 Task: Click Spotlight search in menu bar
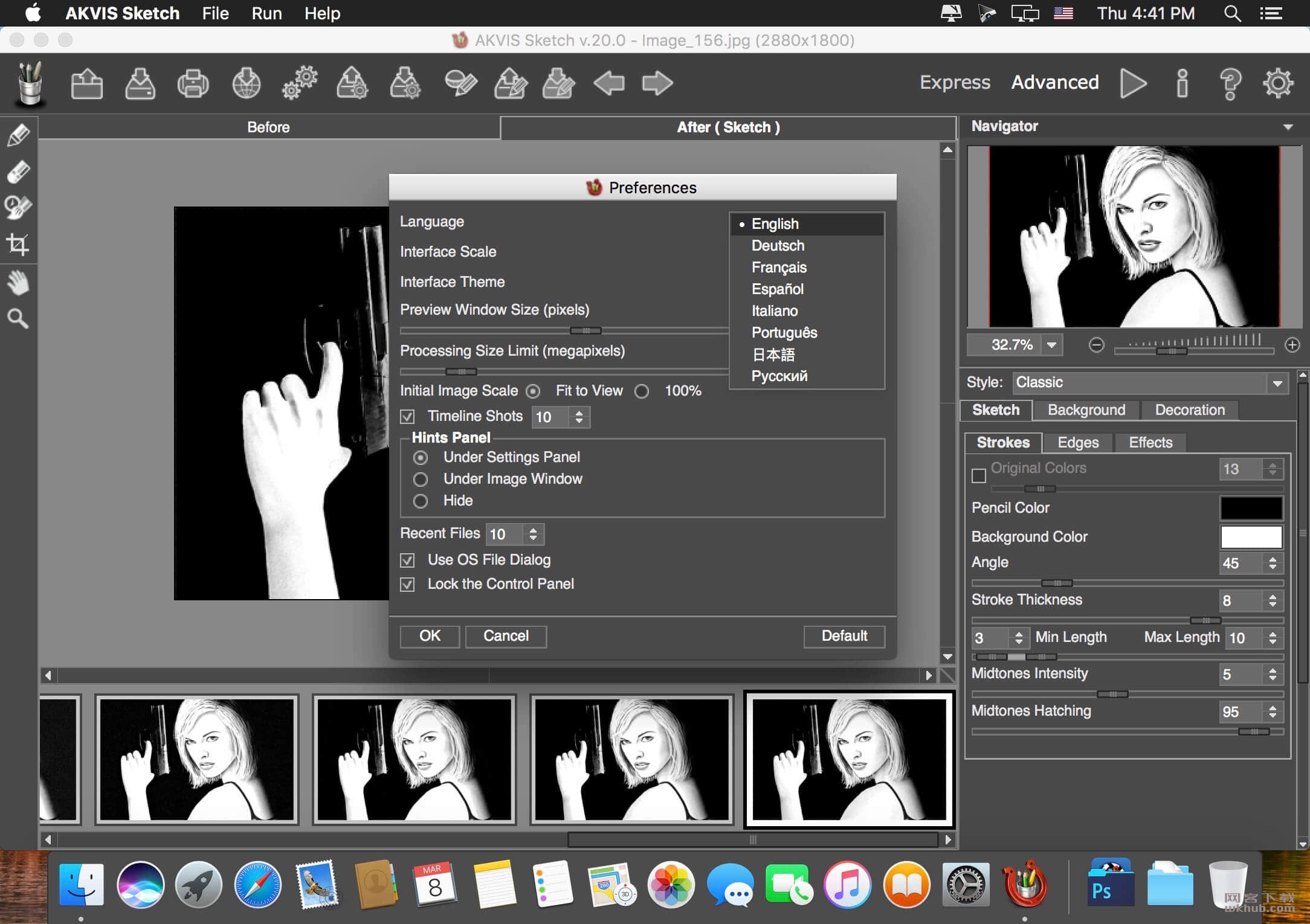(x=1233, y=13)
